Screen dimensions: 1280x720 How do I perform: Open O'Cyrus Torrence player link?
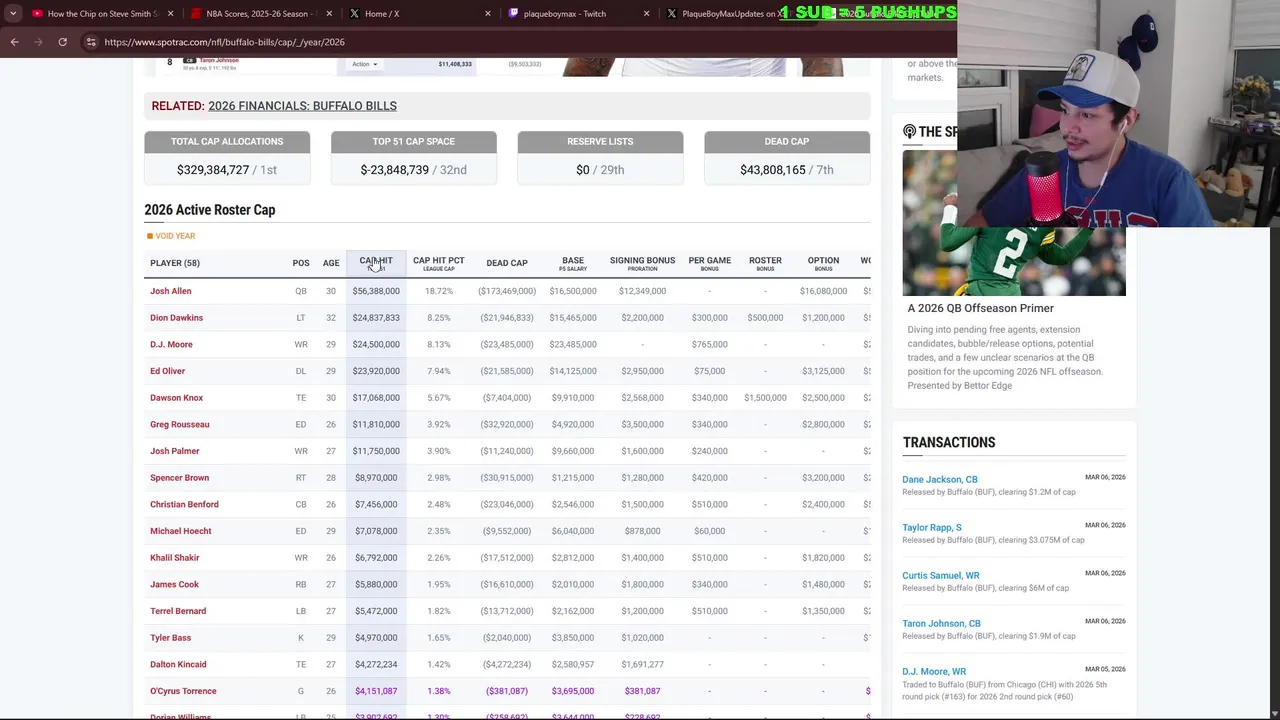click(183, 691)
